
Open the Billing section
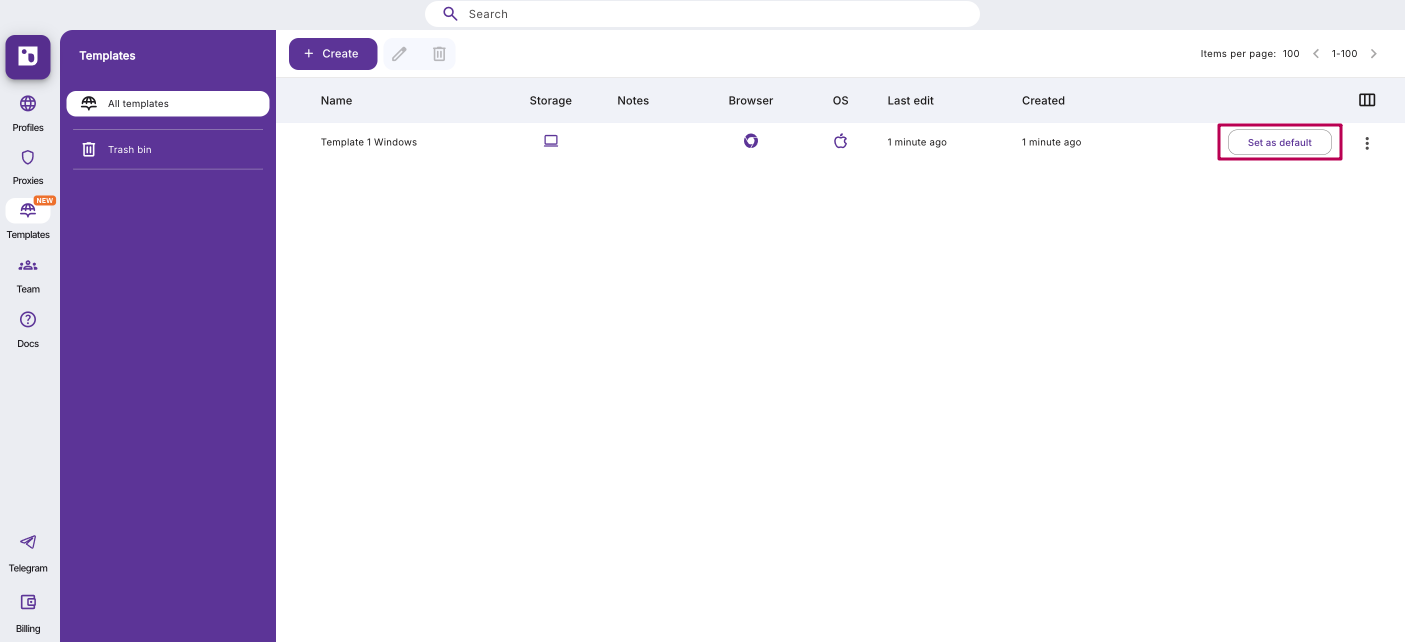28,613
